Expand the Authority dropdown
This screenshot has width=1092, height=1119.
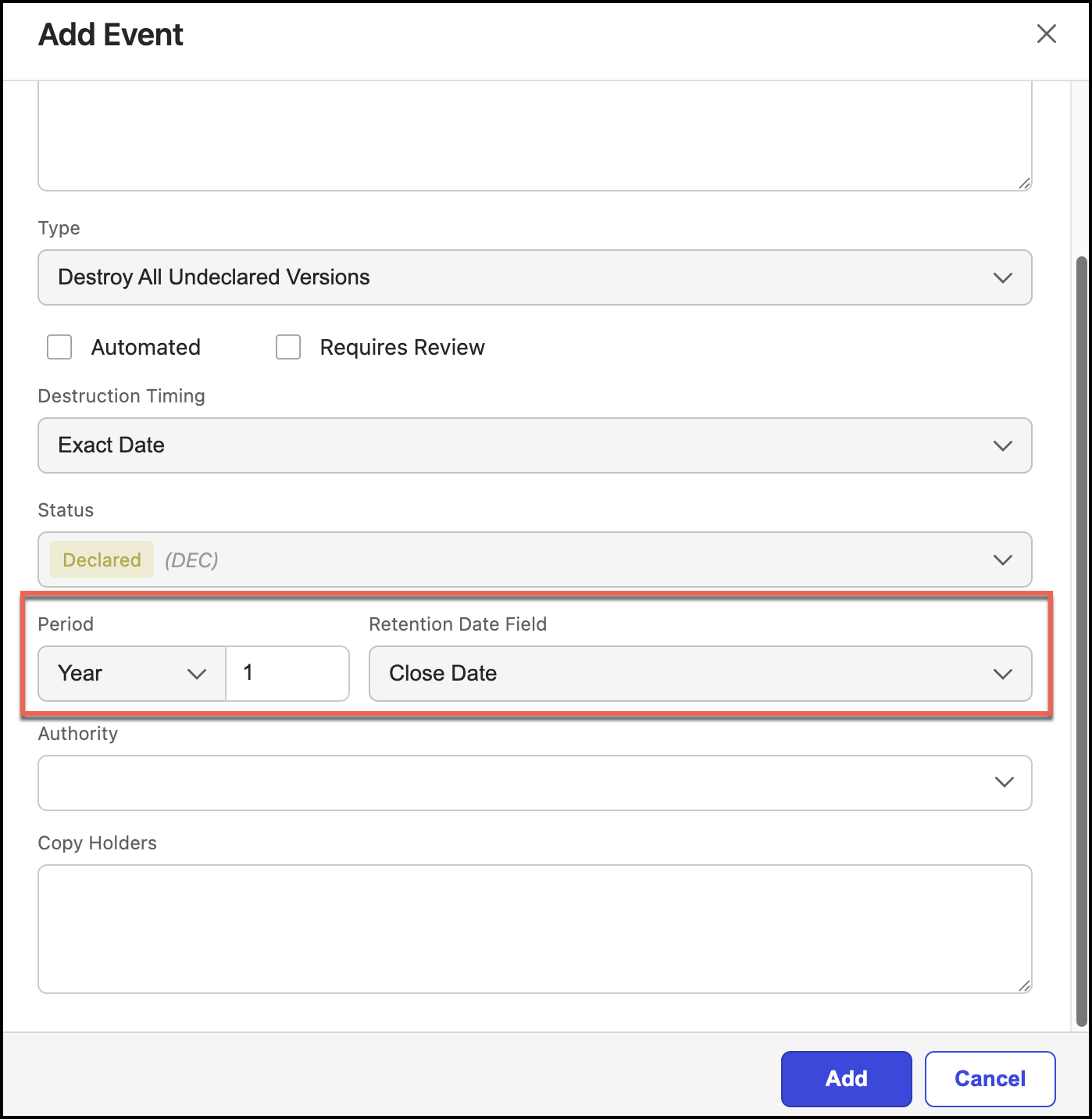coord(534,783)
